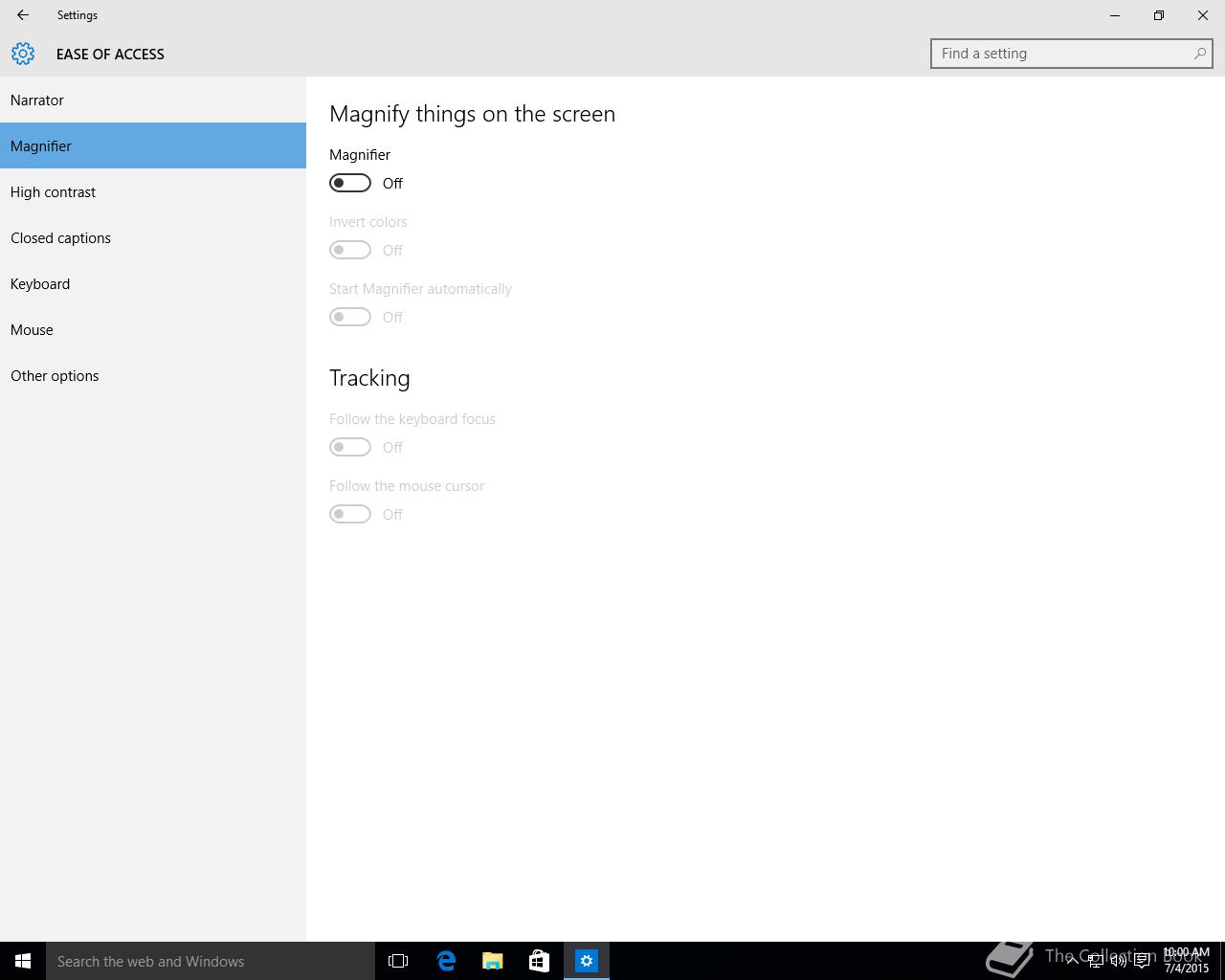The width and height of the screenshot is (1225, 980).
Task: Turn on the Magnifier toggle
Action: pos(350,183)
